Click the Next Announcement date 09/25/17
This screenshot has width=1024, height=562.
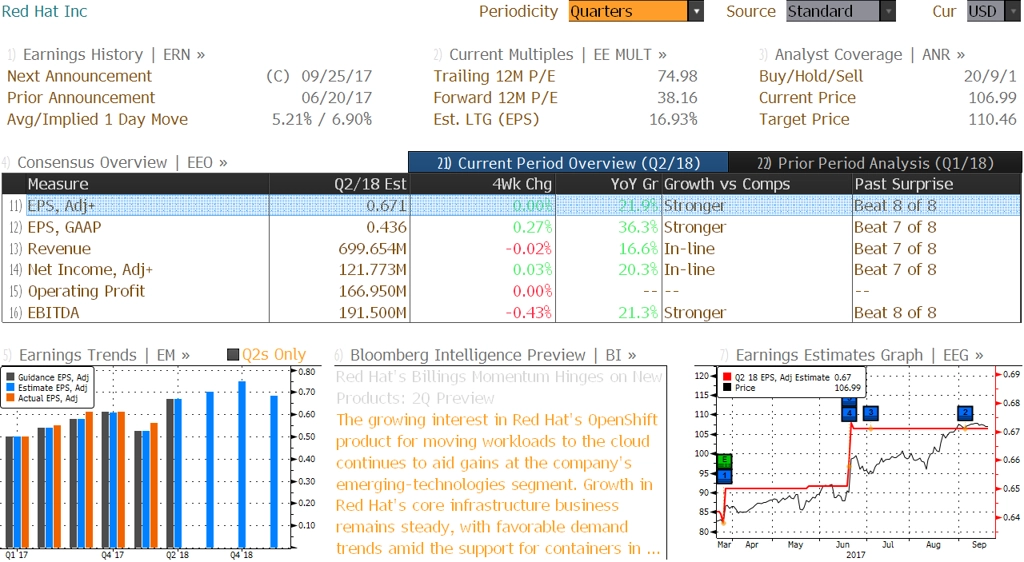click(x=336, y=76)
